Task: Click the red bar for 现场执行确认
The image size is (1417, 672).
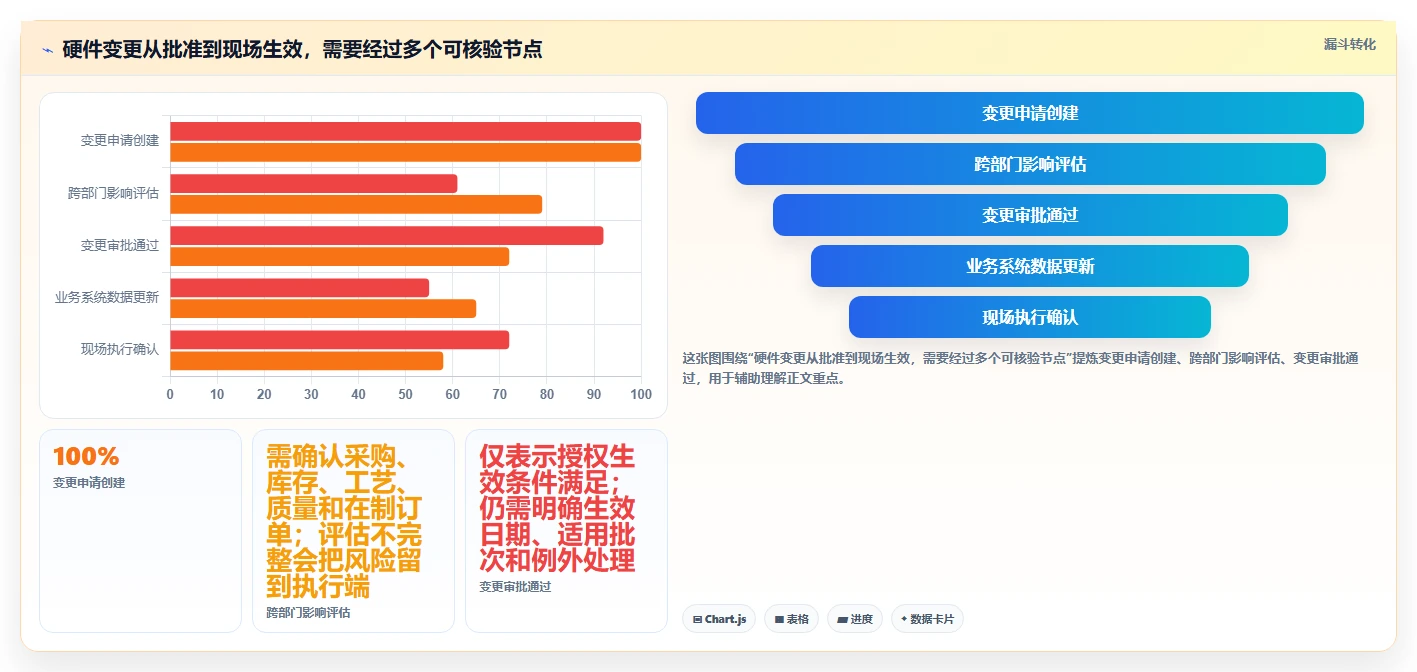Action: (339, 339)
